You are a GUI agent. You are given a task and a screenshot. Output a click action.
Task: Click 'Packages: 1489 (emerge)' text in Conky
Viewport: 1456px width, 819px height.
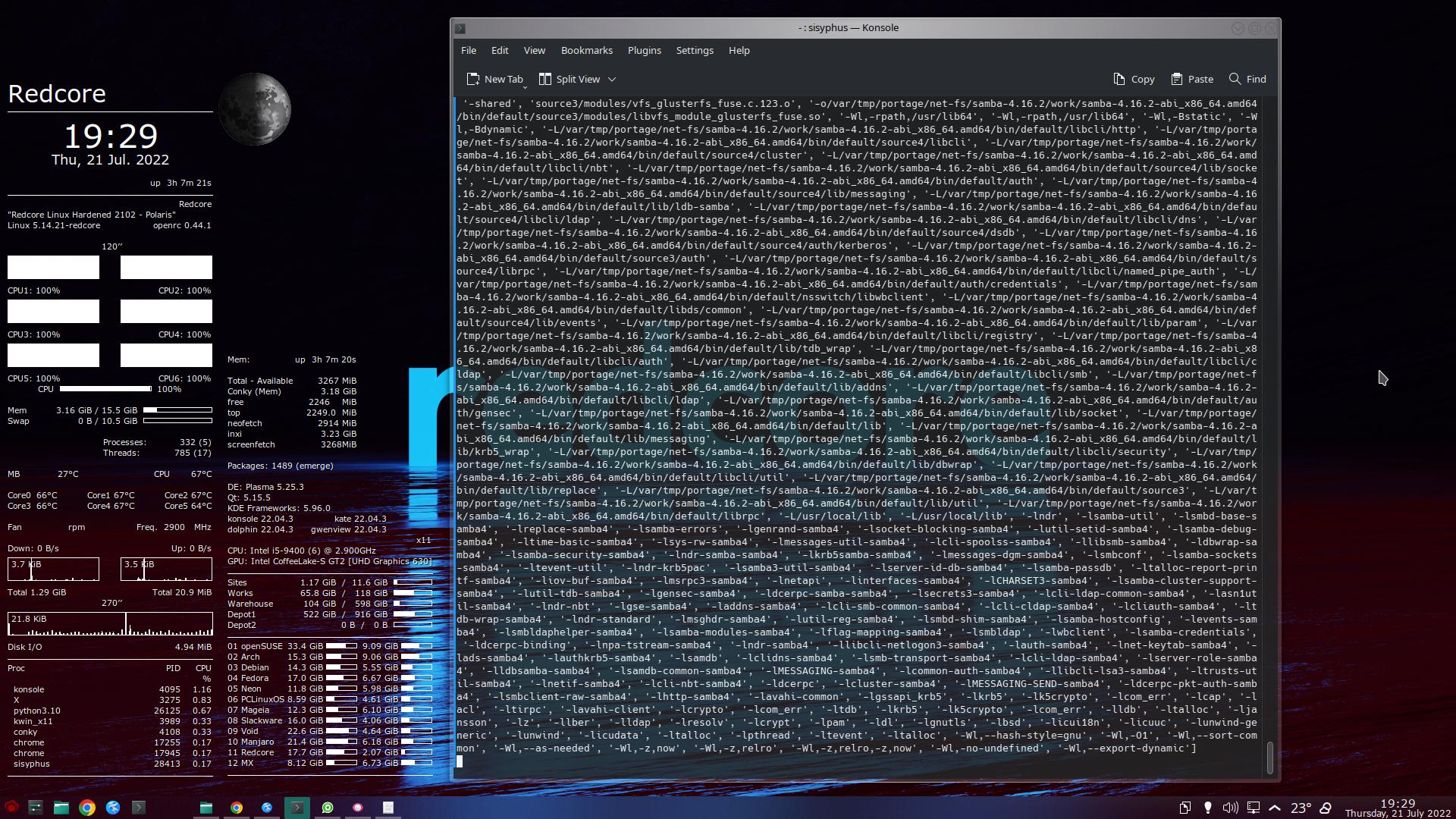281,466
